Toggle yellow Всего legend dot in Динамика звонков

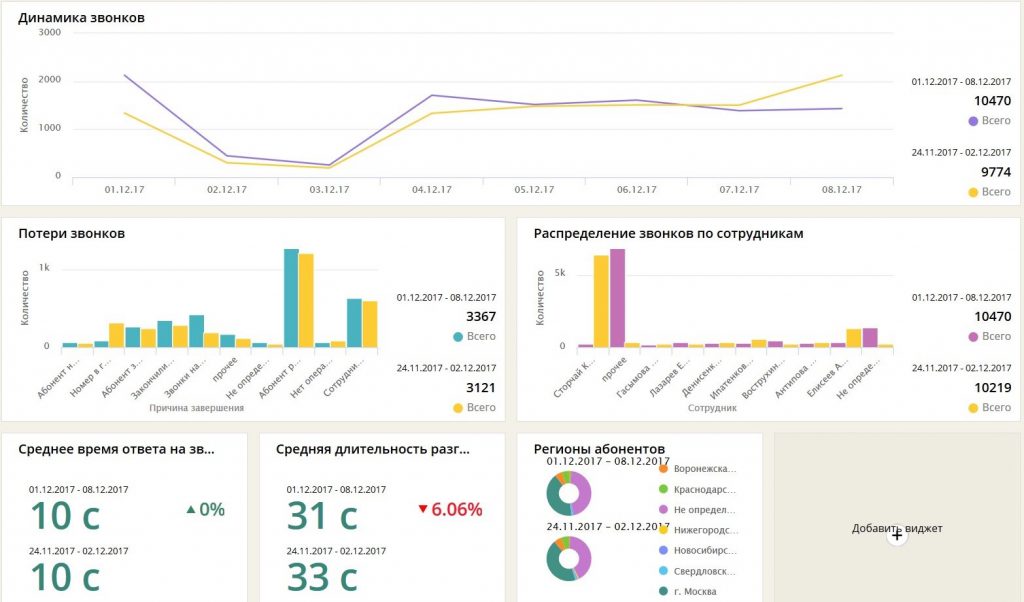pyautogui.click(x=972, y=192)
